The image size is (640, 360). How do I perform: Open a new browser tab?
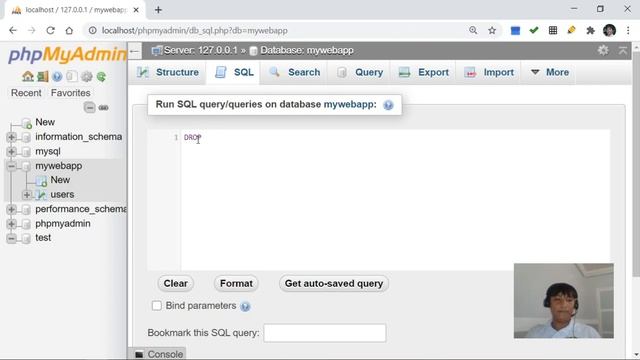(x=158, y=10)
